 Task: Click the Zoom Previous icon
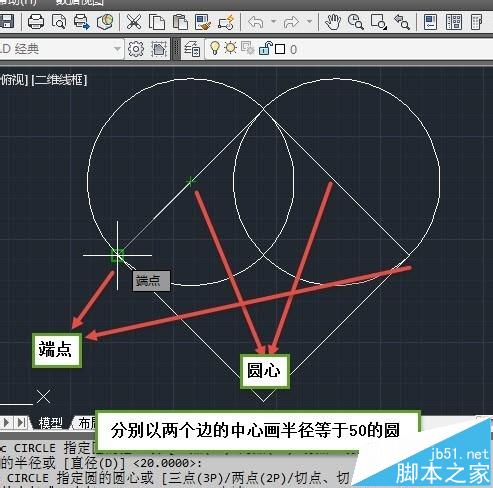(402, 22)
